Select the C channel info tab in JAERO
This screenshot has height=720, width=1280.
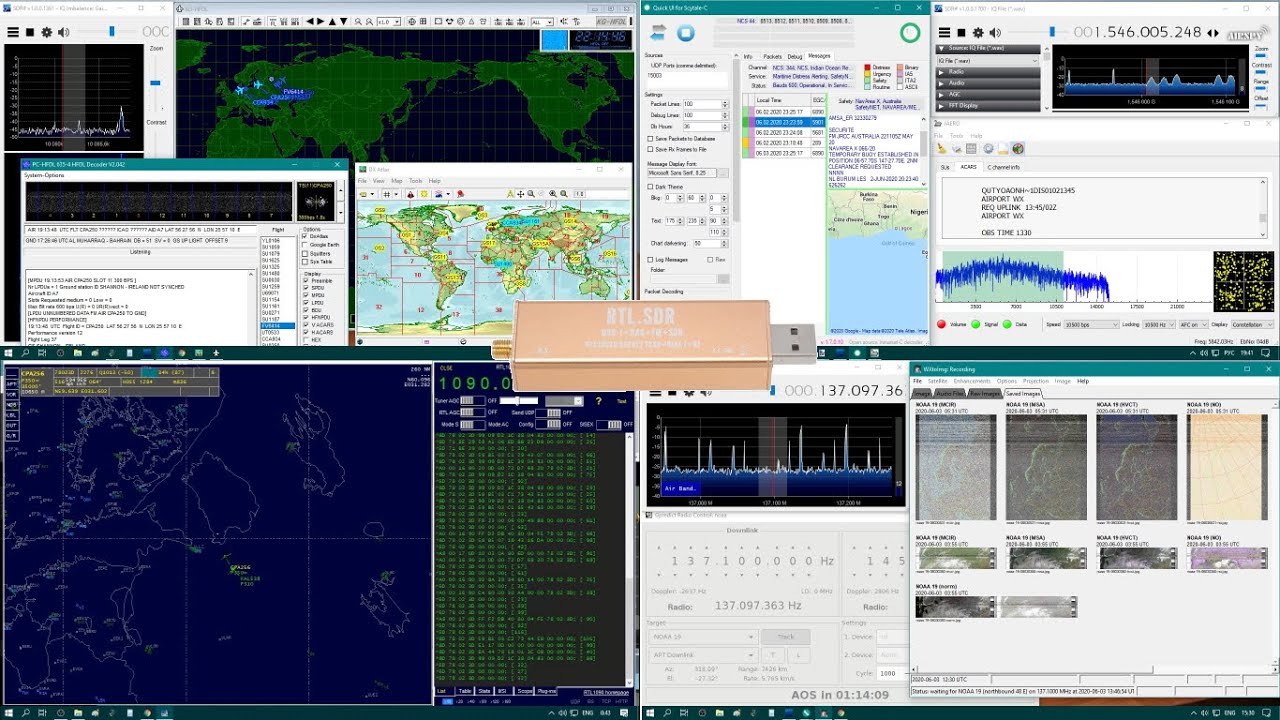pos(1003,167)
